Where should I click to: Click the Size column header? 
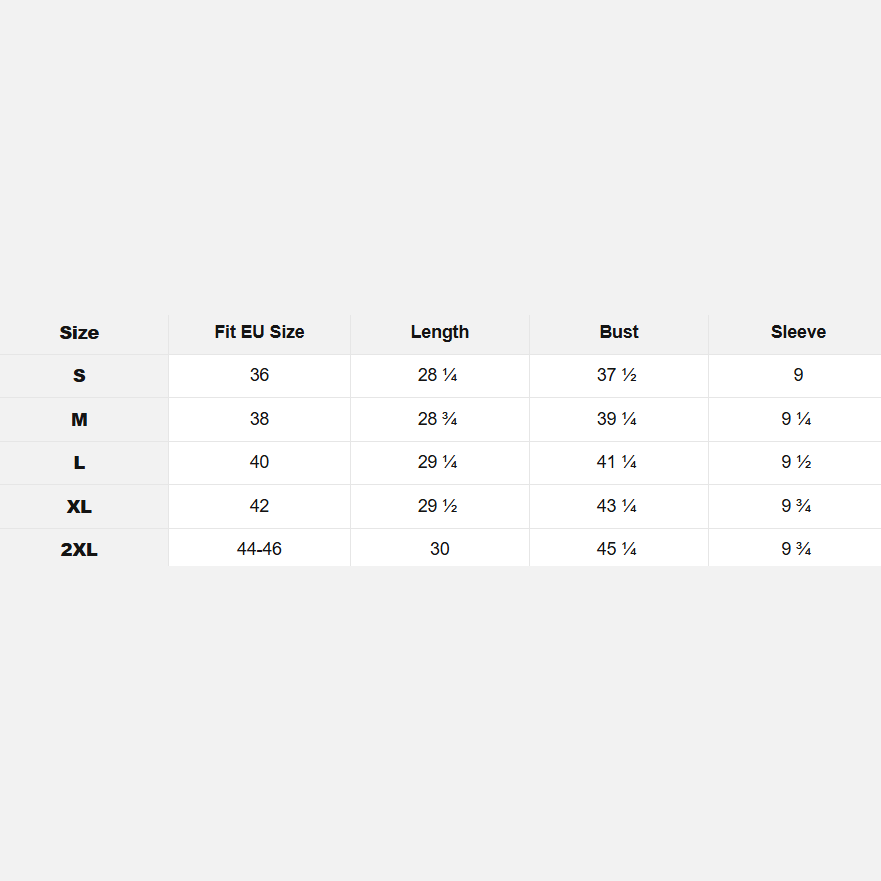(x=79, y=333)
